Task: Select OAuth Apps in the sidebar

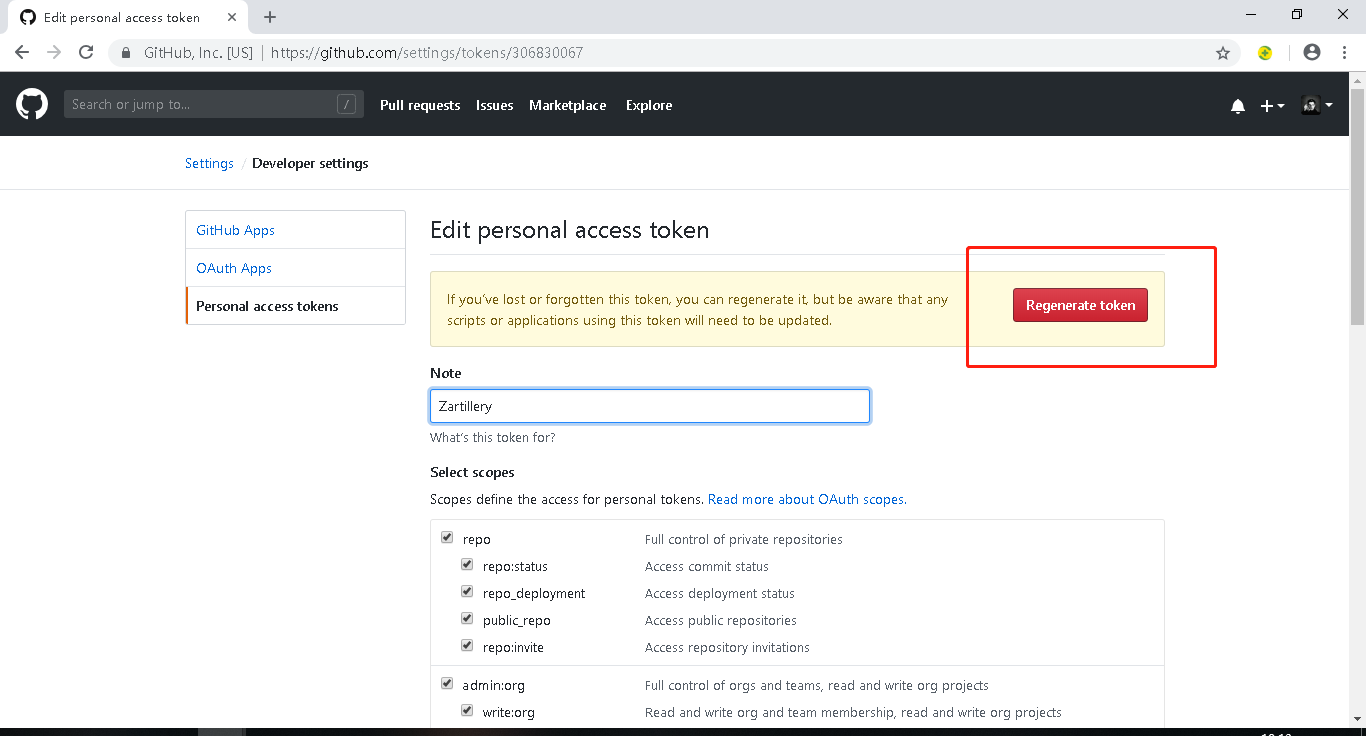Action: click(x=234, y=268)
